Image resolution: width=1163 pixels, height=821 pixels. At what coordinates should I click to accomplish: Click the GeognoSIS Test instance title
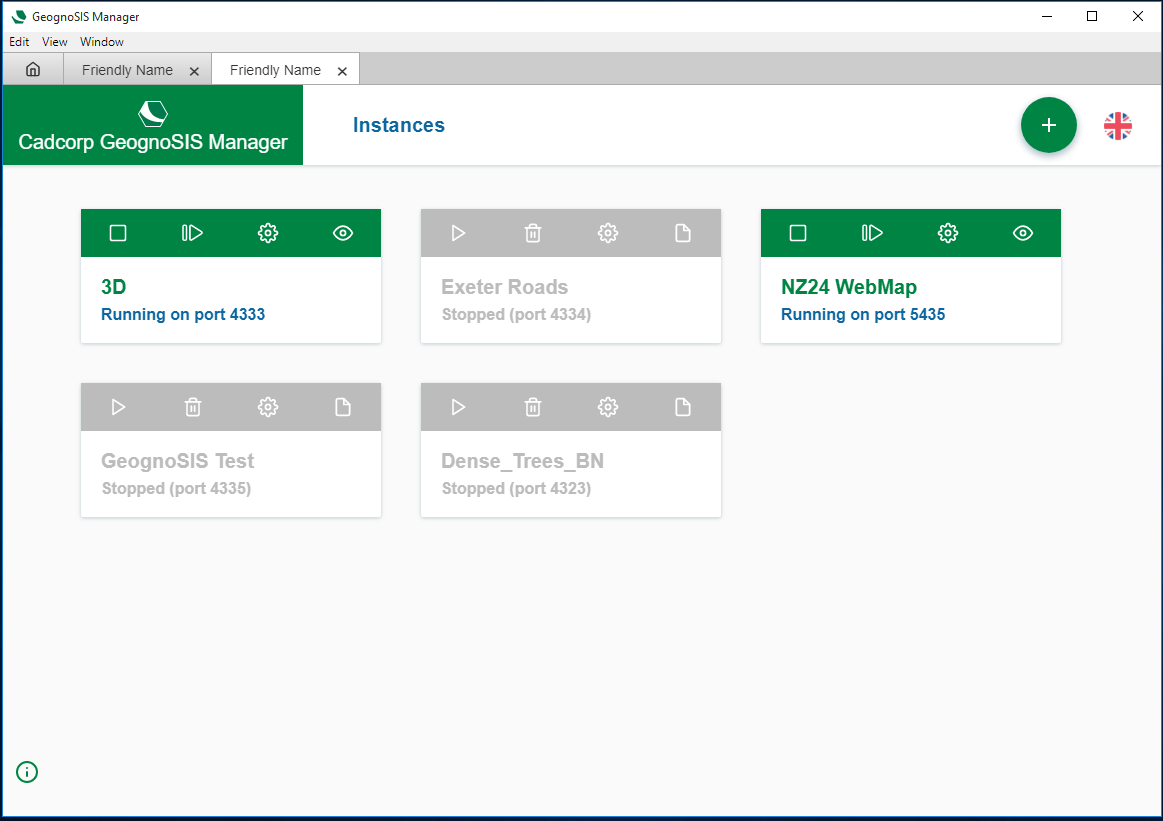pyautogui.click(x=178, y=461)
